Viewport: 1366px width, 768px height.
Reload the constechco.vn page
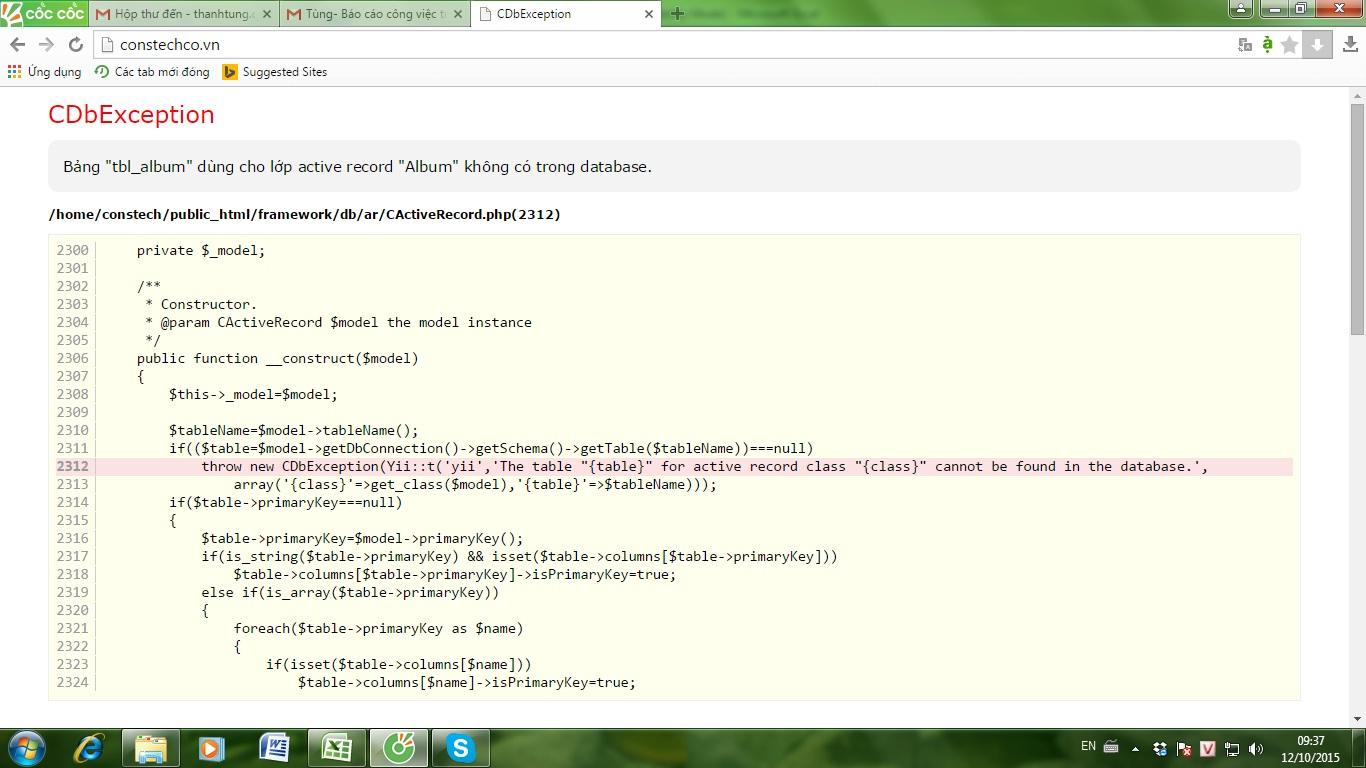[x=75, y=45]
